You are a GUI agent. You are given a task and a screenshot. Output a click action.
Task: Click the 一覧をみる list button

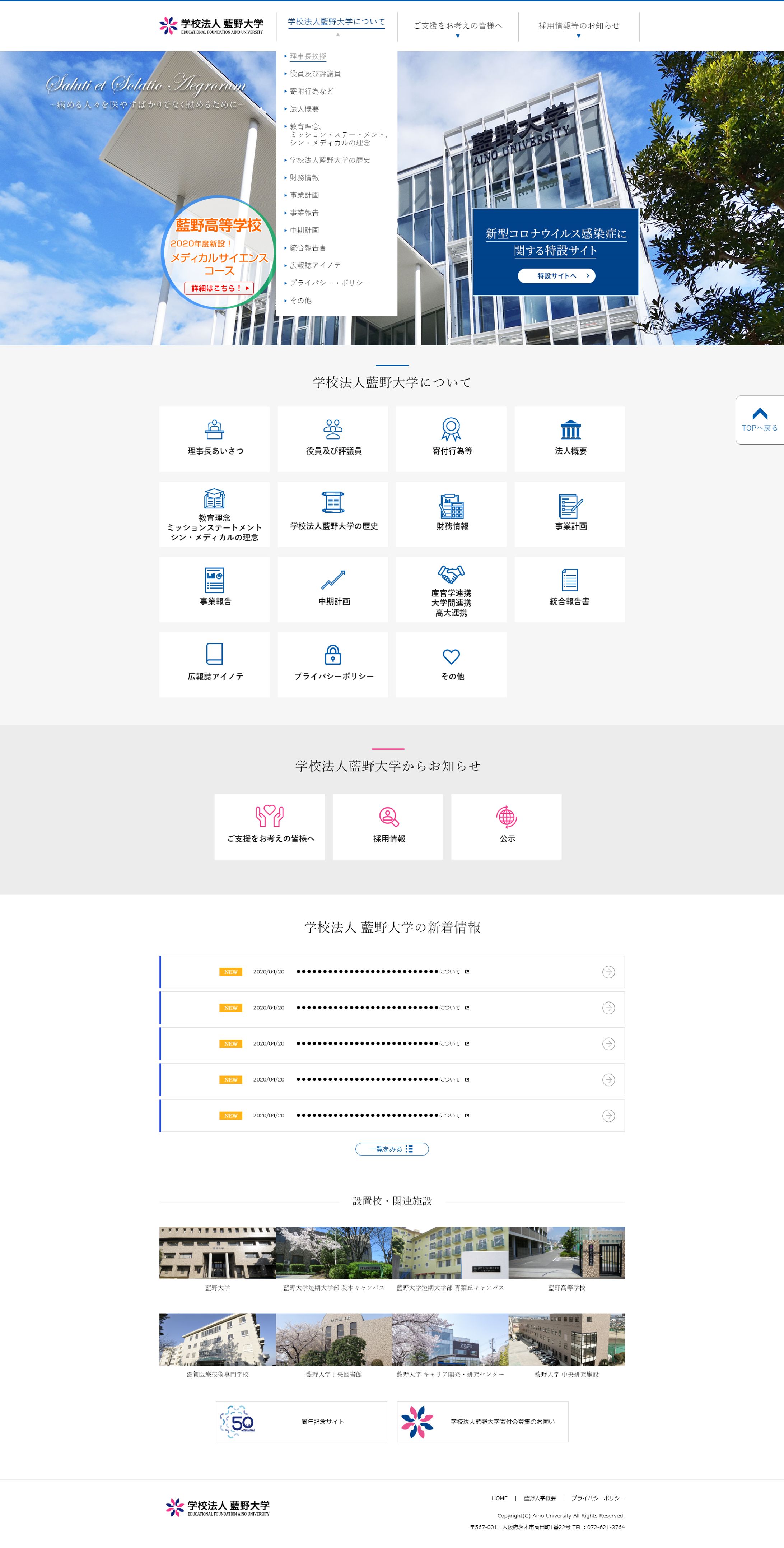(x=392, y=1149)
